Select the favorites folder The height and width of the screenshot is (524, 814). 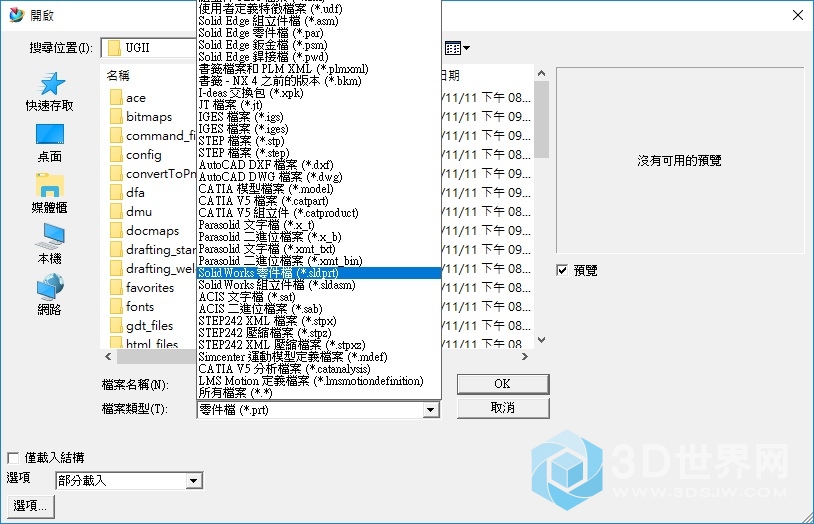[142, 287]
